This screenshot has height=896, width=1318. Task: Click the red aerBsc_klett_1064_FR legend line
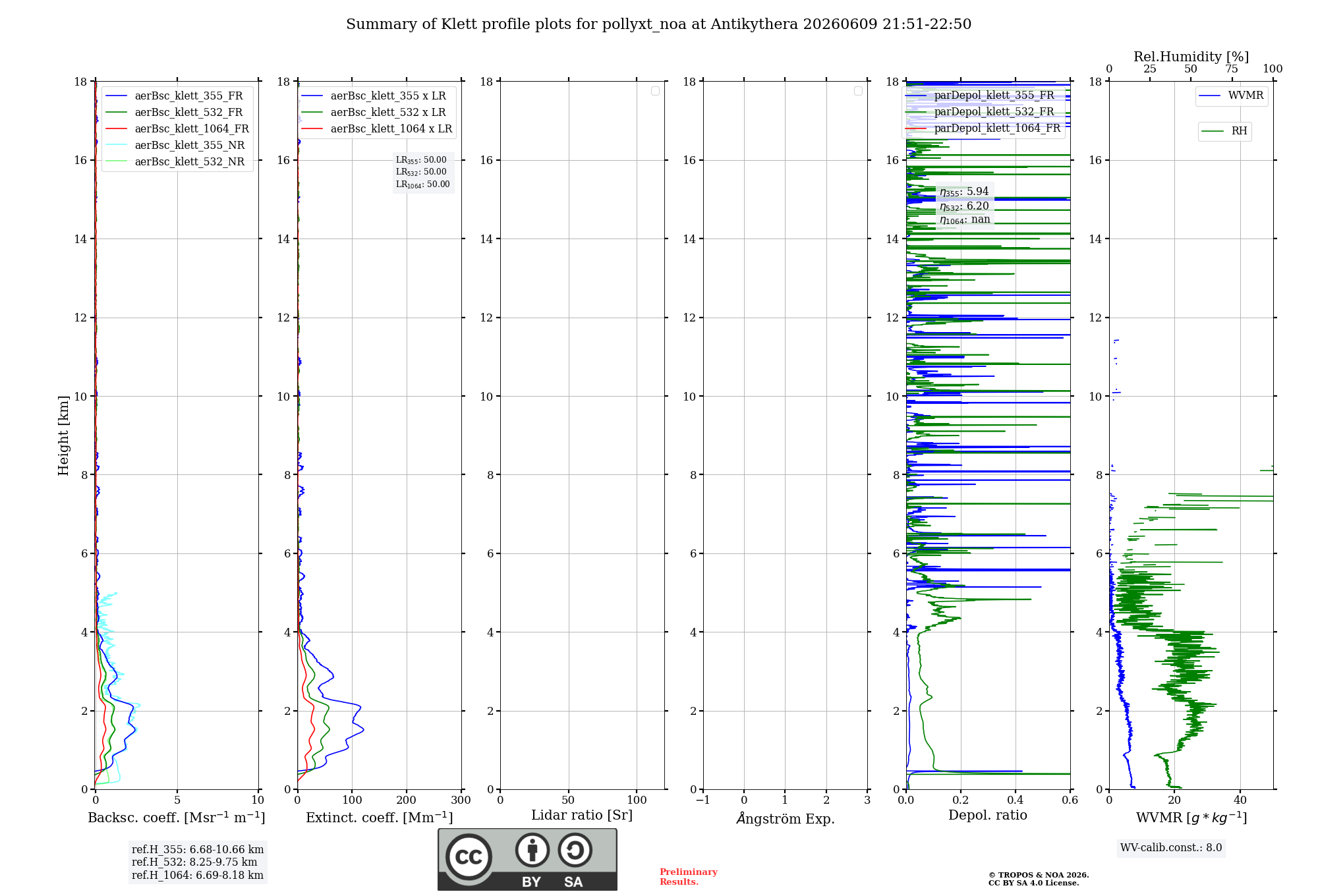[x=116, y=129]
